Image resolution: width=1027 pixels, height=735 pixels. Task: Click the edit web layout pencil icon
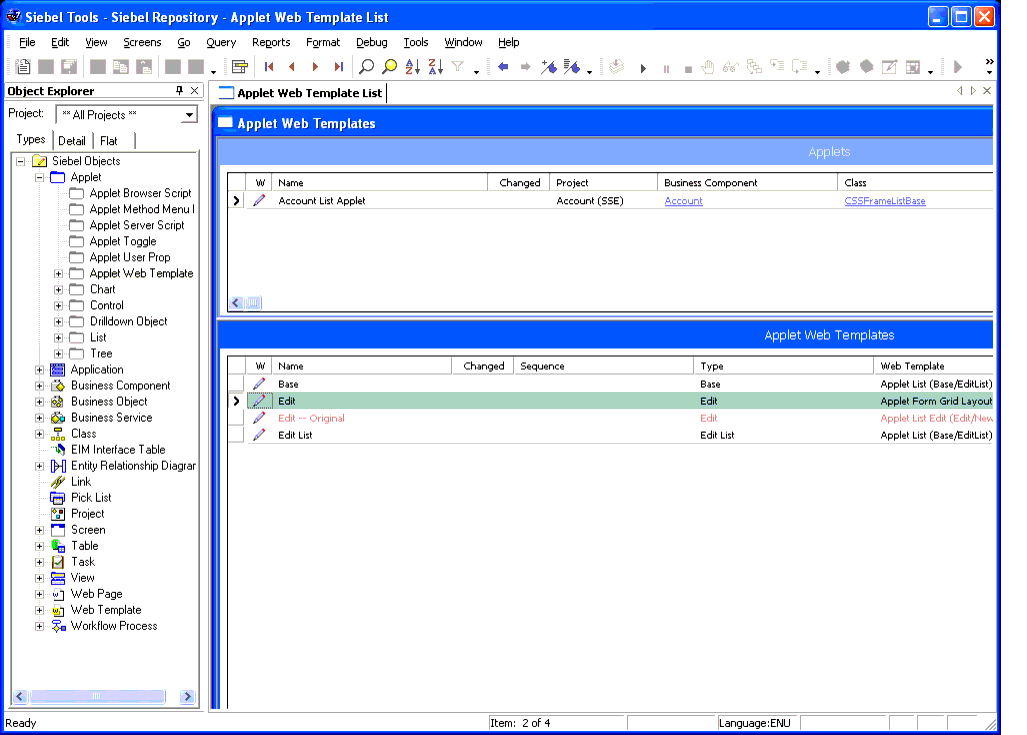click(889, 67)
